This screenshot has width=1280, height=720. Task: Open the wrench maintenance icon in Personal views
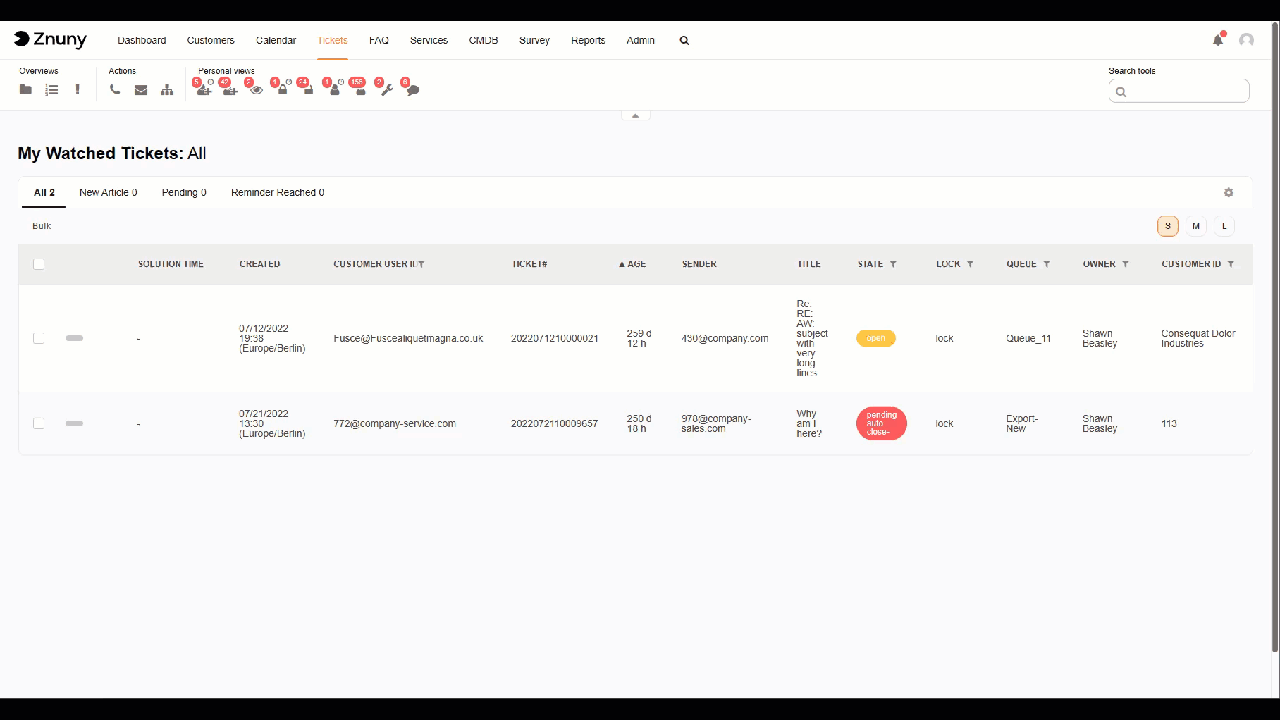point(386,90)
